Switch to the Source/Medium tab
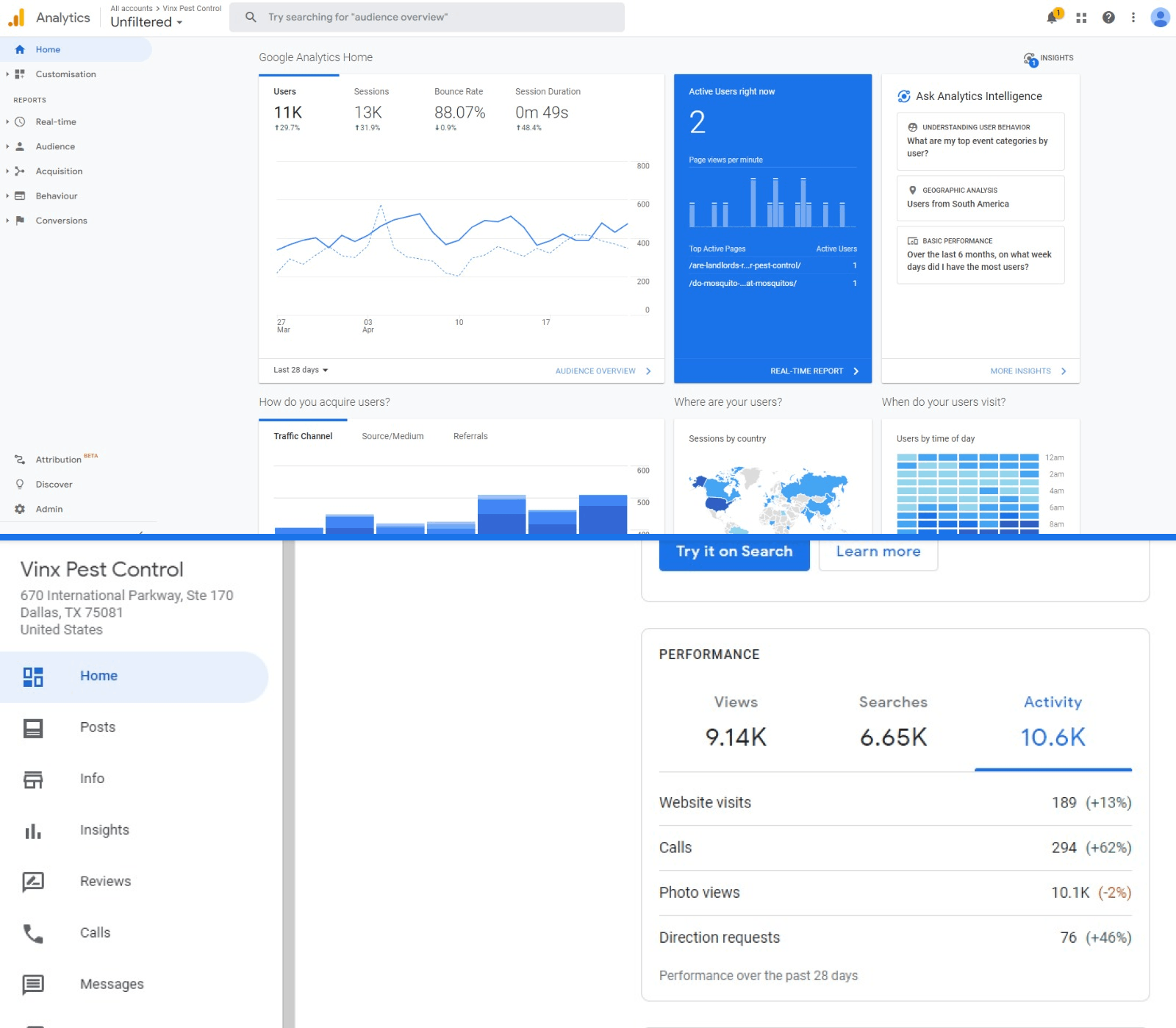The width and height of the screenshot is (1176, 1028). pos(392,436)
